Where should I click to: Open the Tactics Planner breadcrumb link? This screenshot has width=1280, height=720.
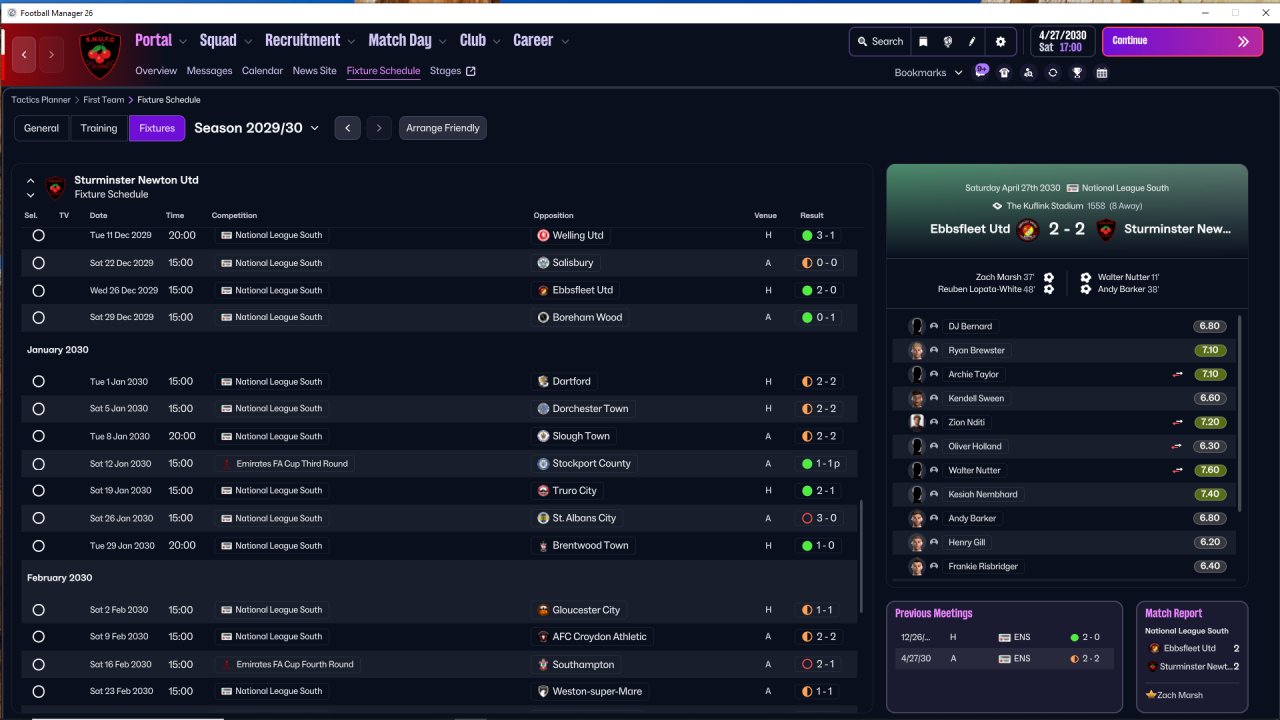(41, 100)
